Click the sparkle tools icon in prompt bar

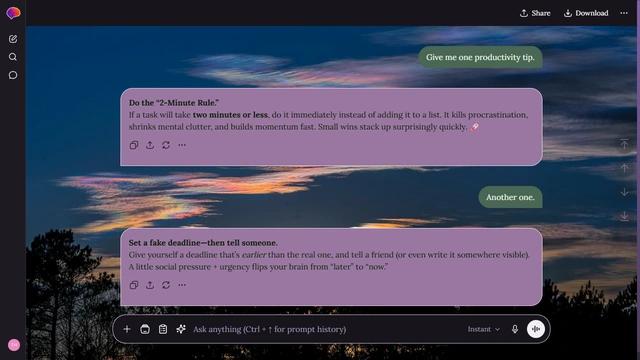click(181, 329)
